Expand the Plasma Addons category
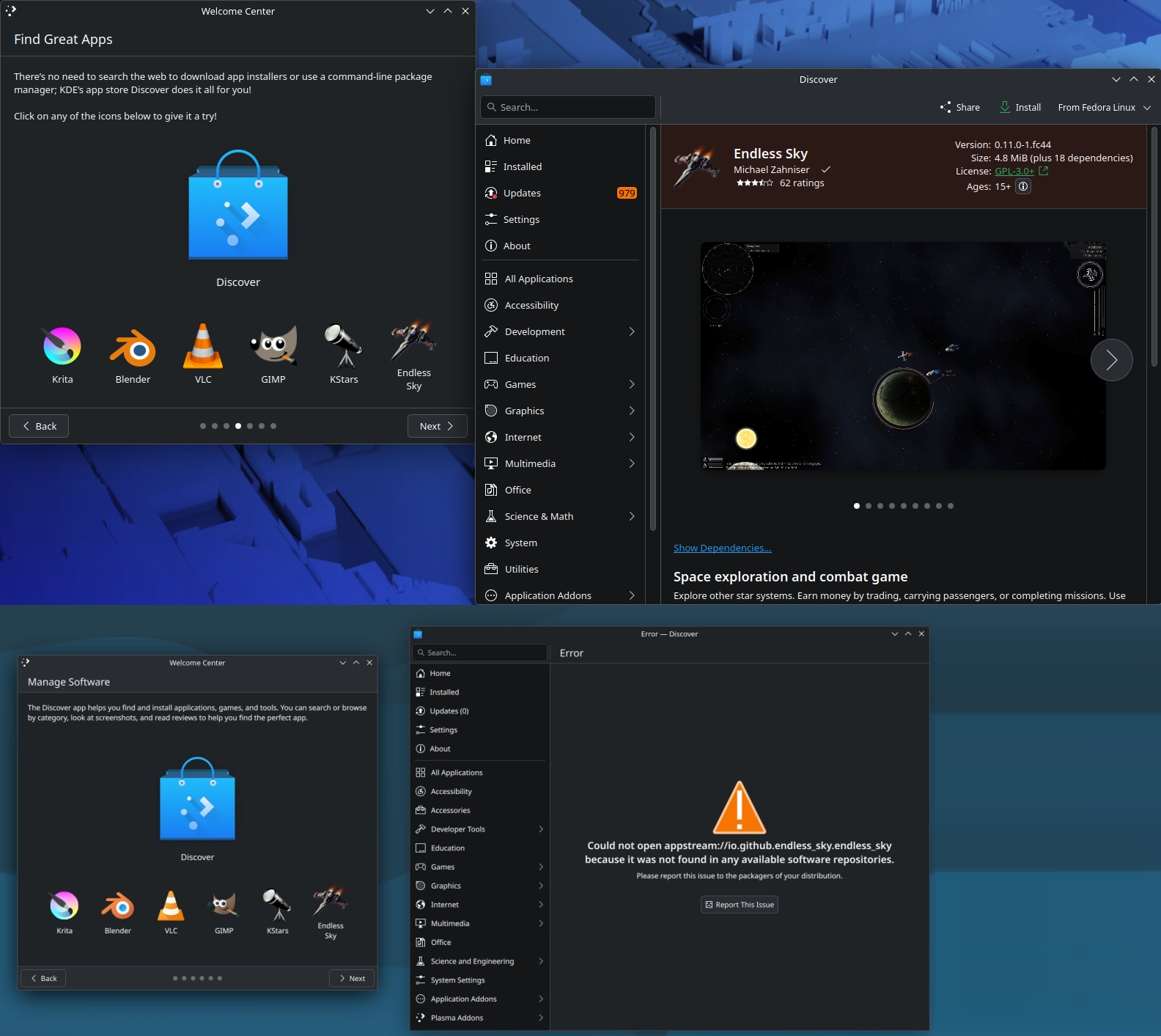This screenshot has width=1161, height=1036. tap(480, 1018)
